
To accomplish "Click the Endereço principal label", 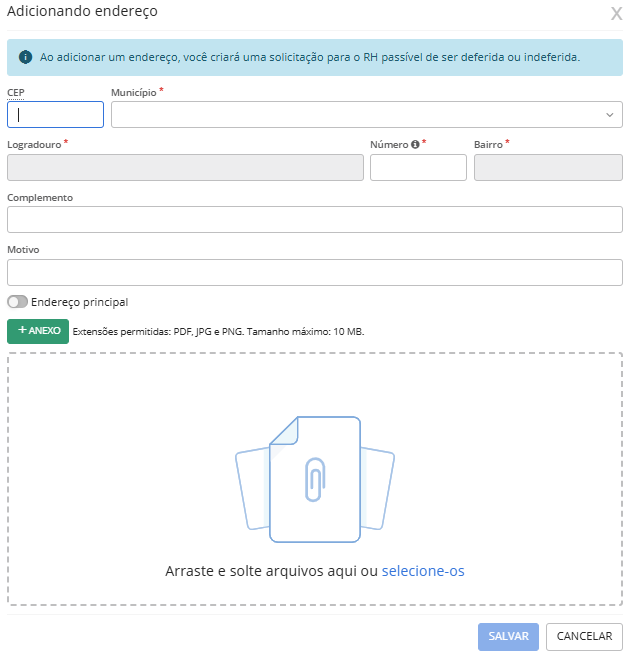I will click(x=79, y=302).
